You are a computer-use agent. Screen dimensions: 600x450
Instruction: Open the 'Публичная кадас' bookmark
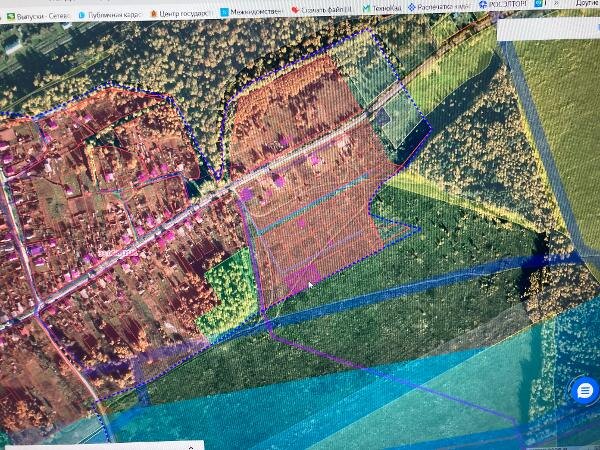pyautogui.click(x=109, y=15)
